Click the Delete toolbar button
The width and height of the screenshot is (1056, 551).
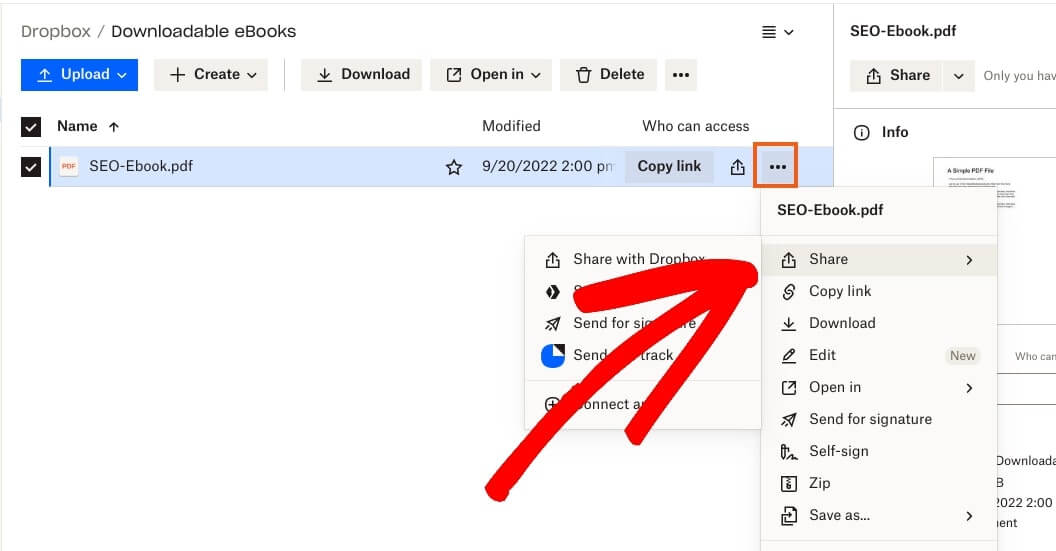coord(608,75)
